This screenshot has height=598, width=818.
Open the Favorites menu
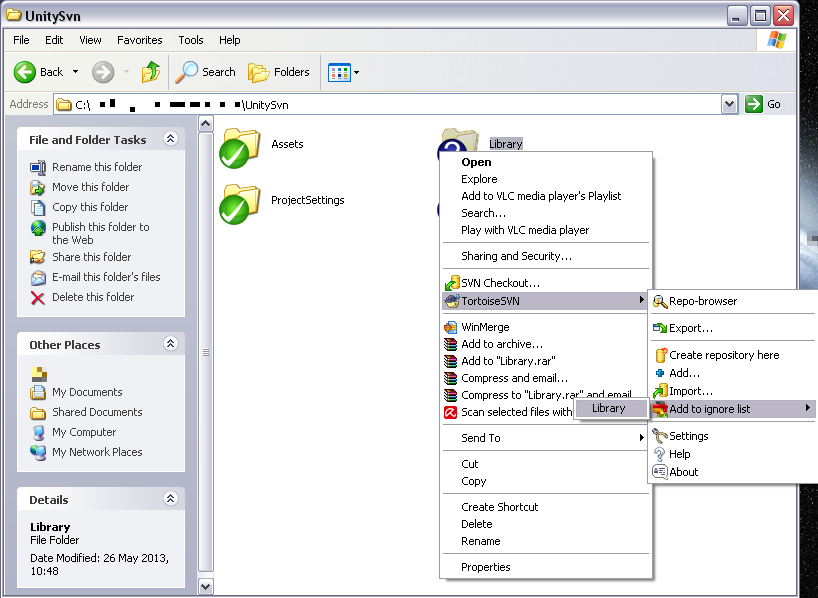(139, 40)
